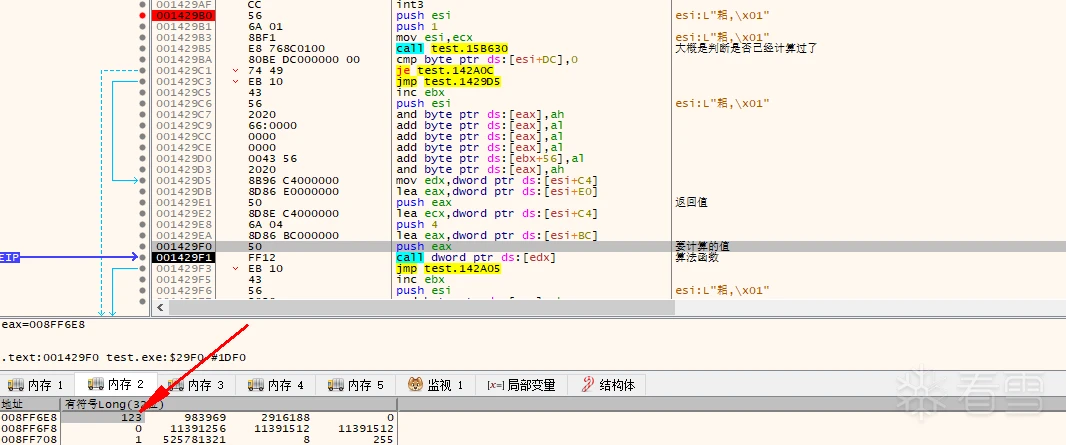The width and height of the screenshot is (1066, 445).
Task: Click the 内存 5 tab's memory icon
Action: 335,384
